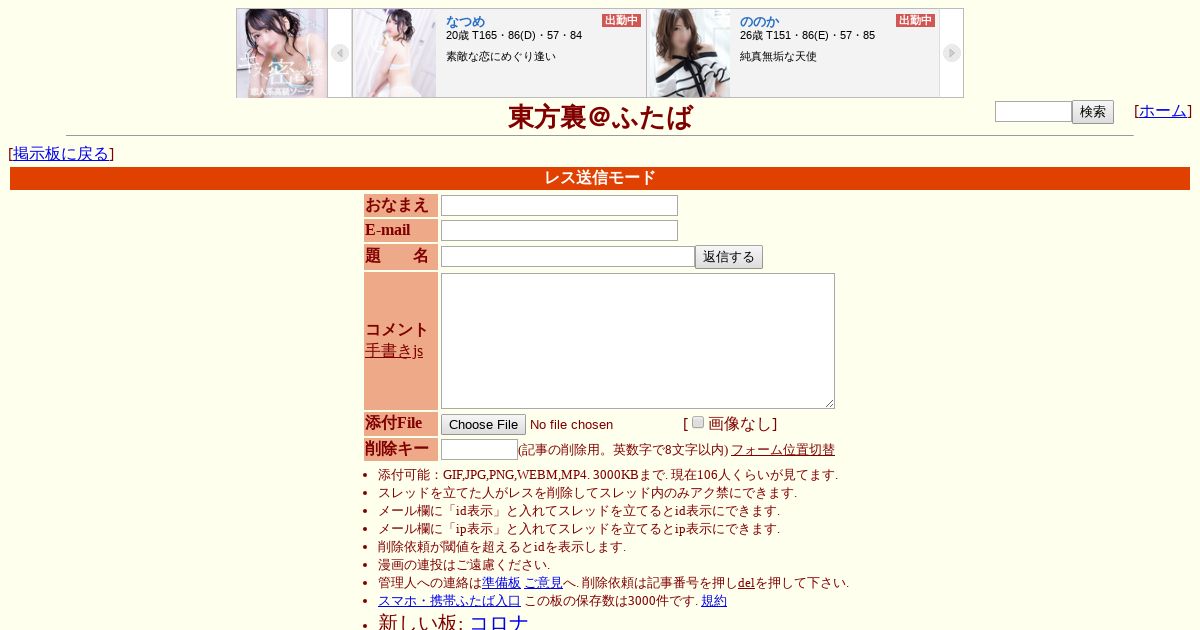Focus the コメント textarea
The height and width of the screenshot is (630, 1200).
coord(638,341)
